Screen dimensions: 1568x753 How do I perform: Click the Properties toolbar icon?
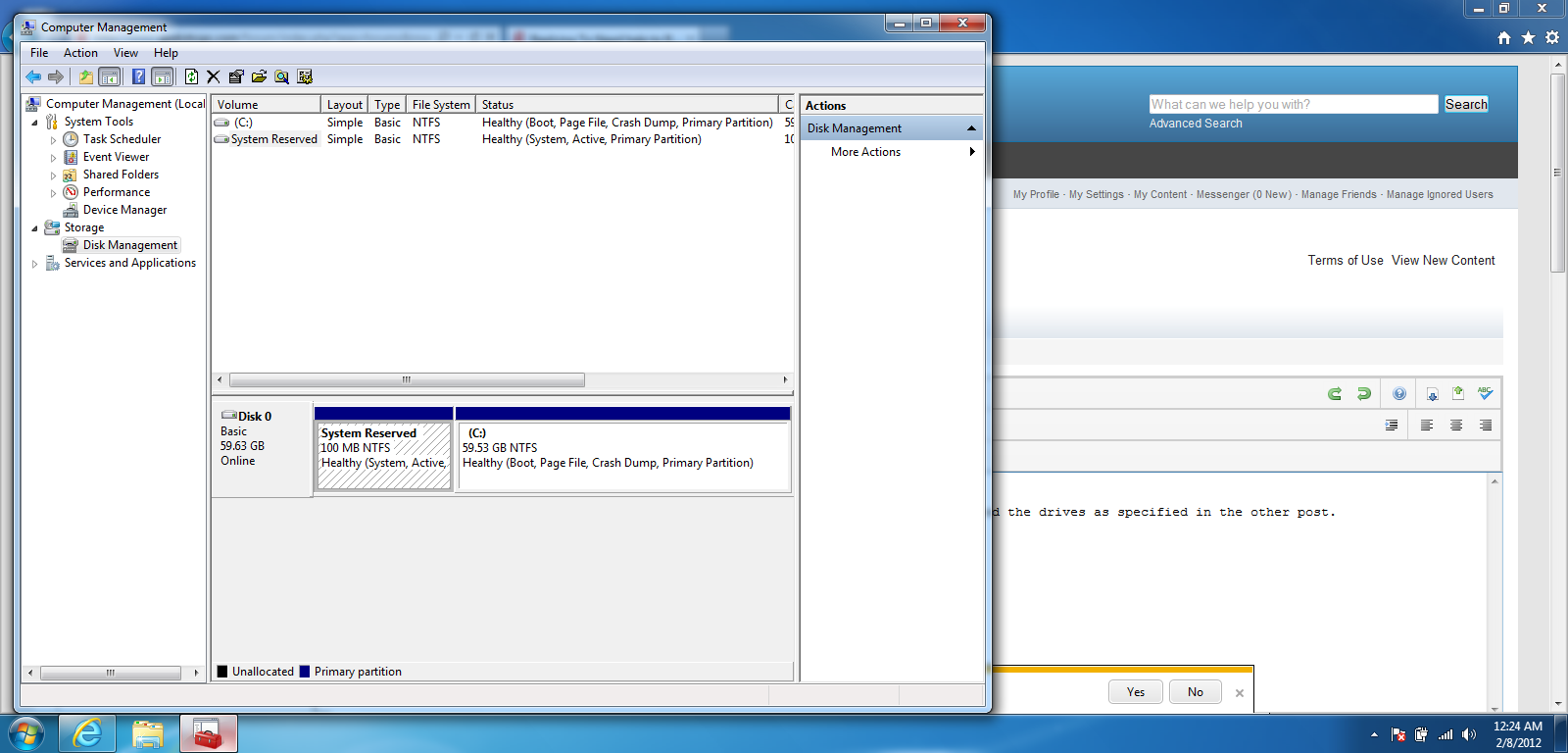coord(236,76)
